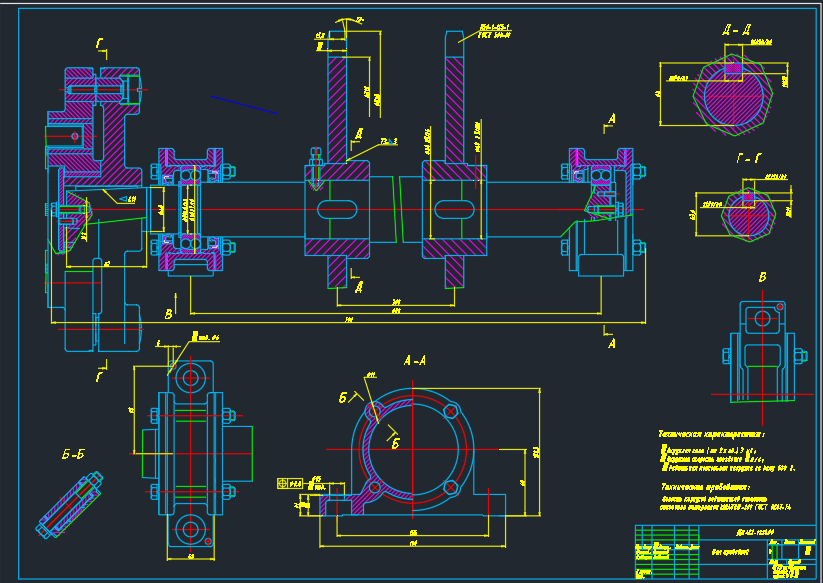Select the blue diagonal line above the shaft
Screen dimensions: 823x583
click(243, 104)
